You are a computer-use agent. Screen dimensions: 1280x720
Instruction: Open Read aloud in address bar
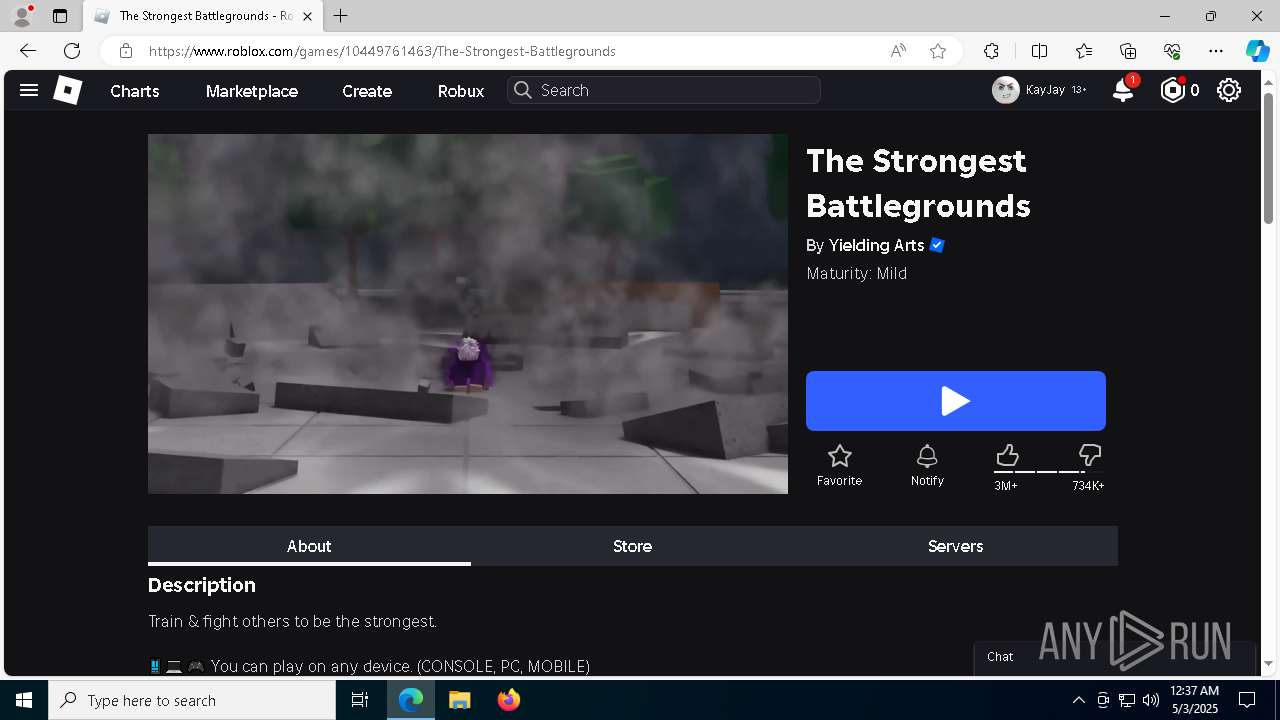tap(898, 51)
